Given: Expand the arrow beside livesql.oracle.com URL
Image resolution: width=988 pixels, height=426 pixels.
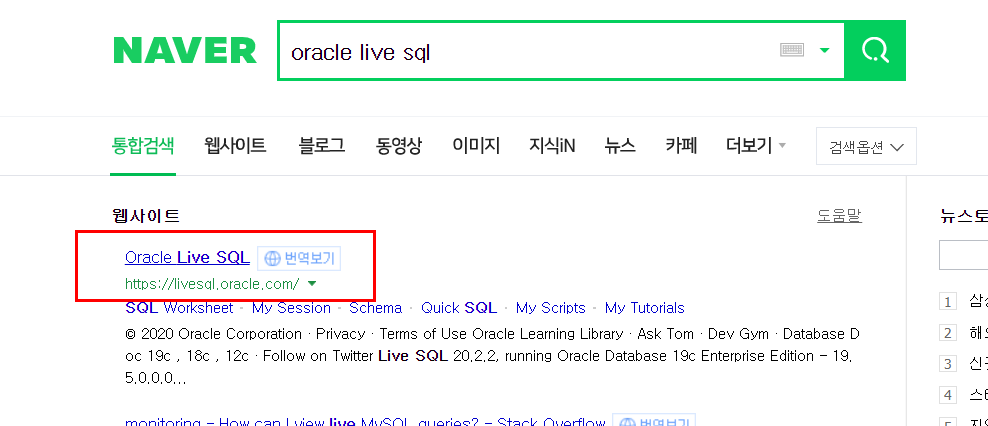Looking at the screenshot, I should point(311,284).
